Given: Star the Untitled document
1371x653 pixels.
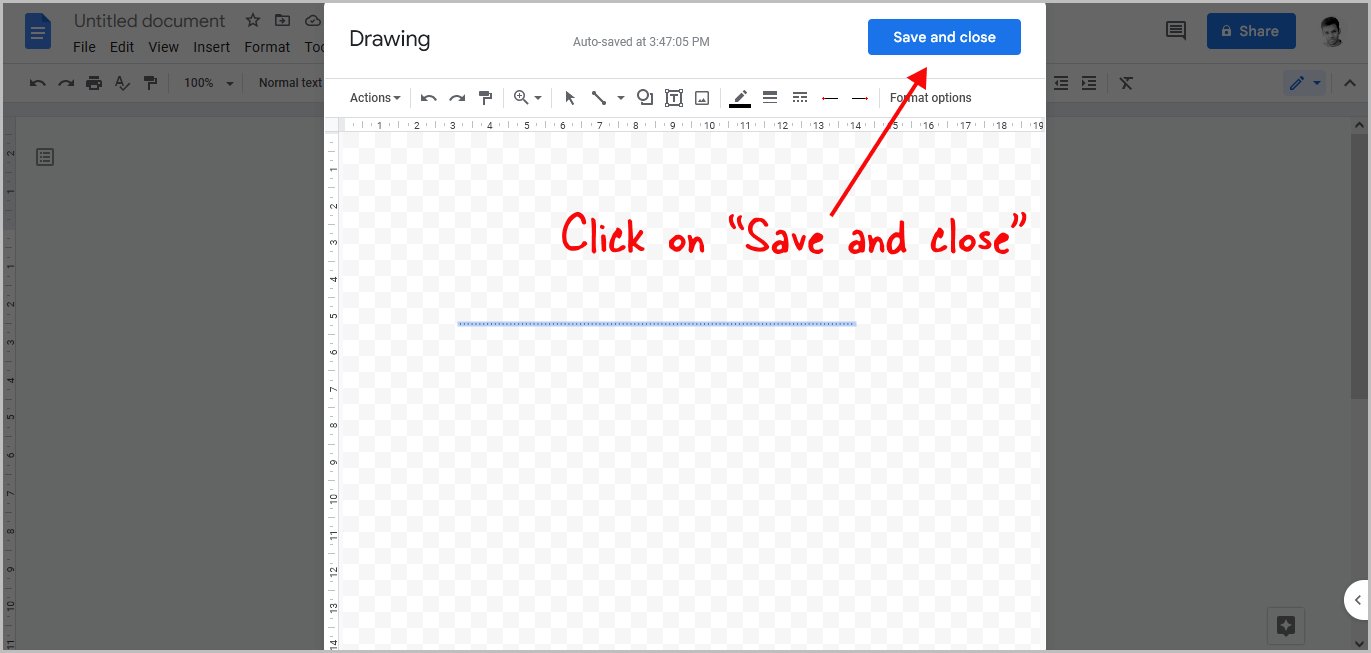Looking at the screenshot, I should click(252, 19).
